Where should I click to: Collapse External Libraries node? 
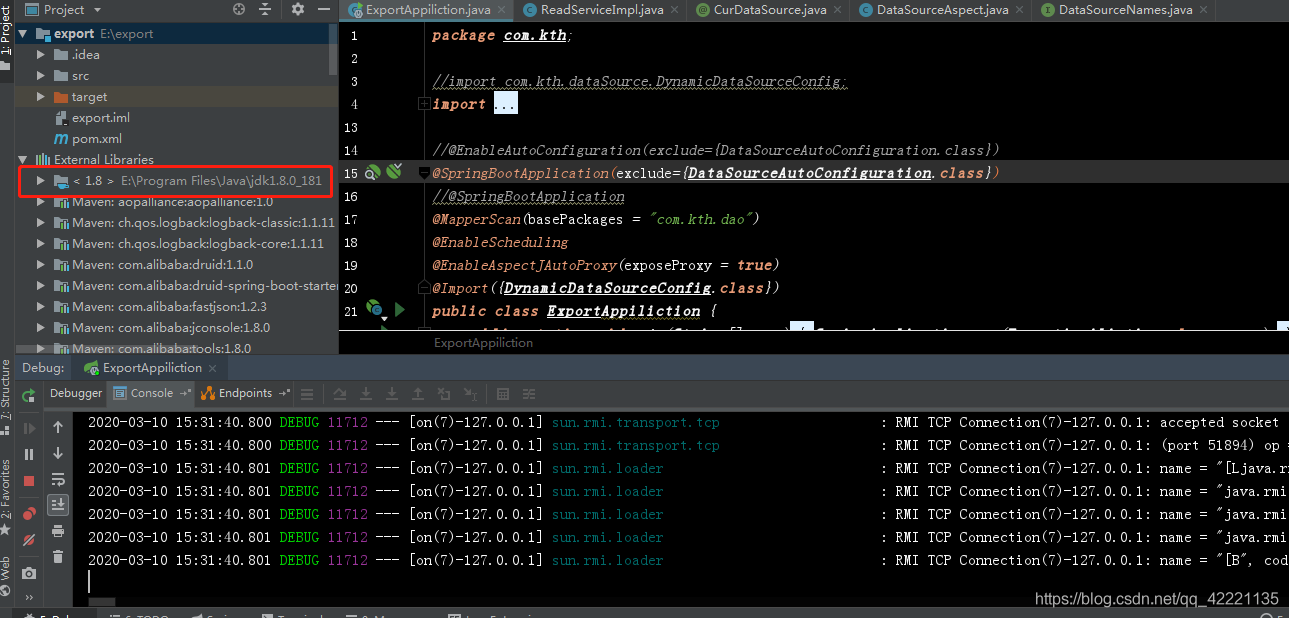click(x=24, y=159)
